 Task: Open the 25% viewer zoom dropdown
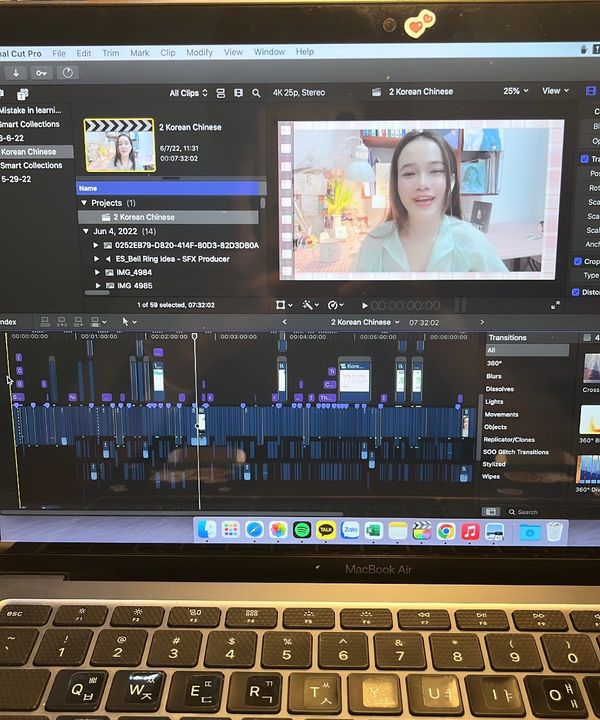516,91
